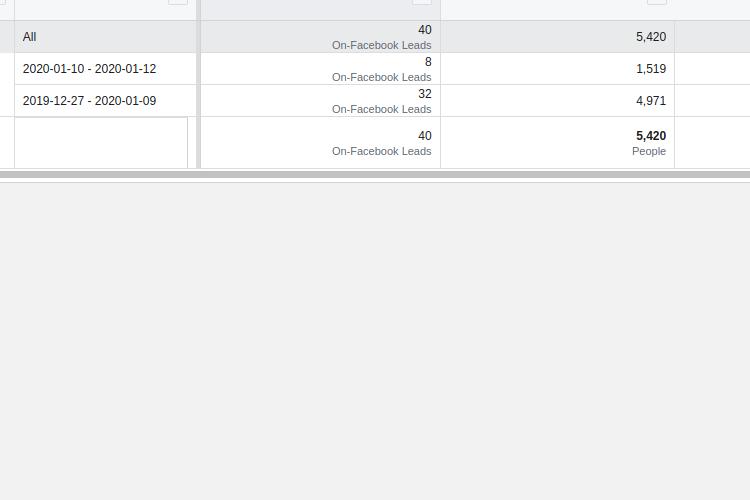Click the 40 leads value in All row

425,30
